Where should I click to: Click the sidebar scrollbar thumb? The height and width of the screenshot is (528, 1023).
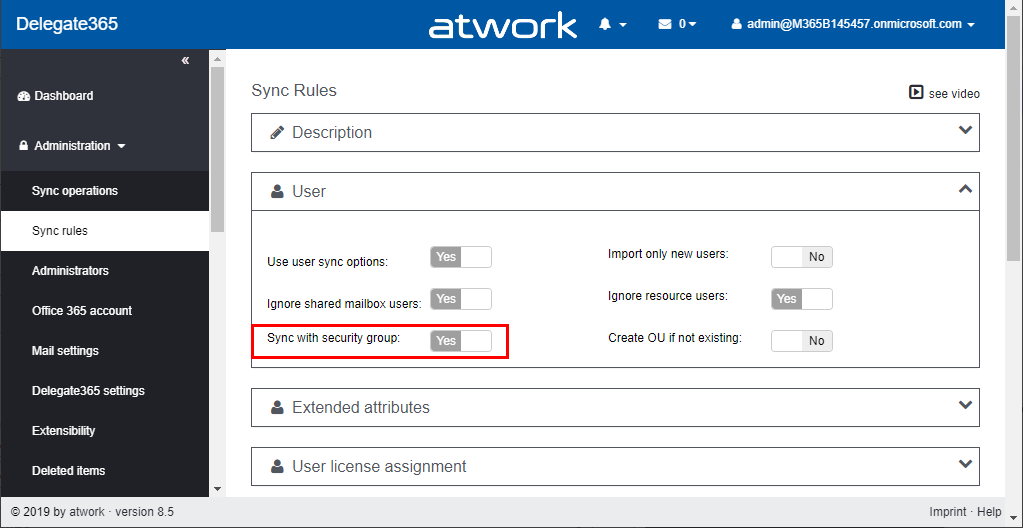coord(217,149)
